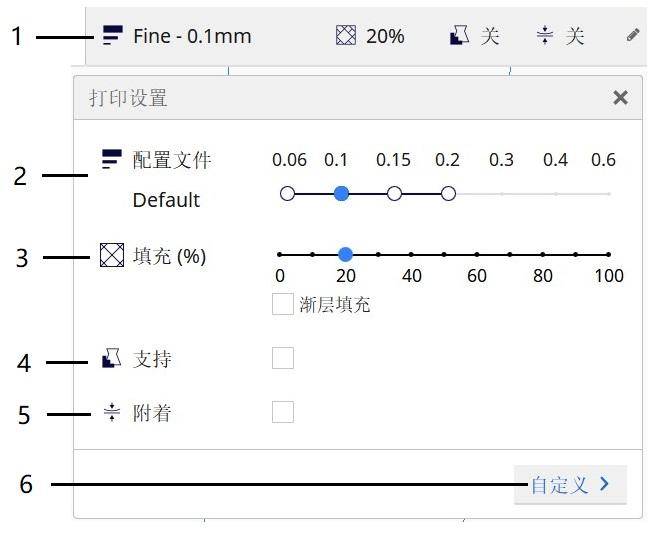Click the adhesion icon in header bar
This screenshot has height=540, width=663.
(544, 36)
